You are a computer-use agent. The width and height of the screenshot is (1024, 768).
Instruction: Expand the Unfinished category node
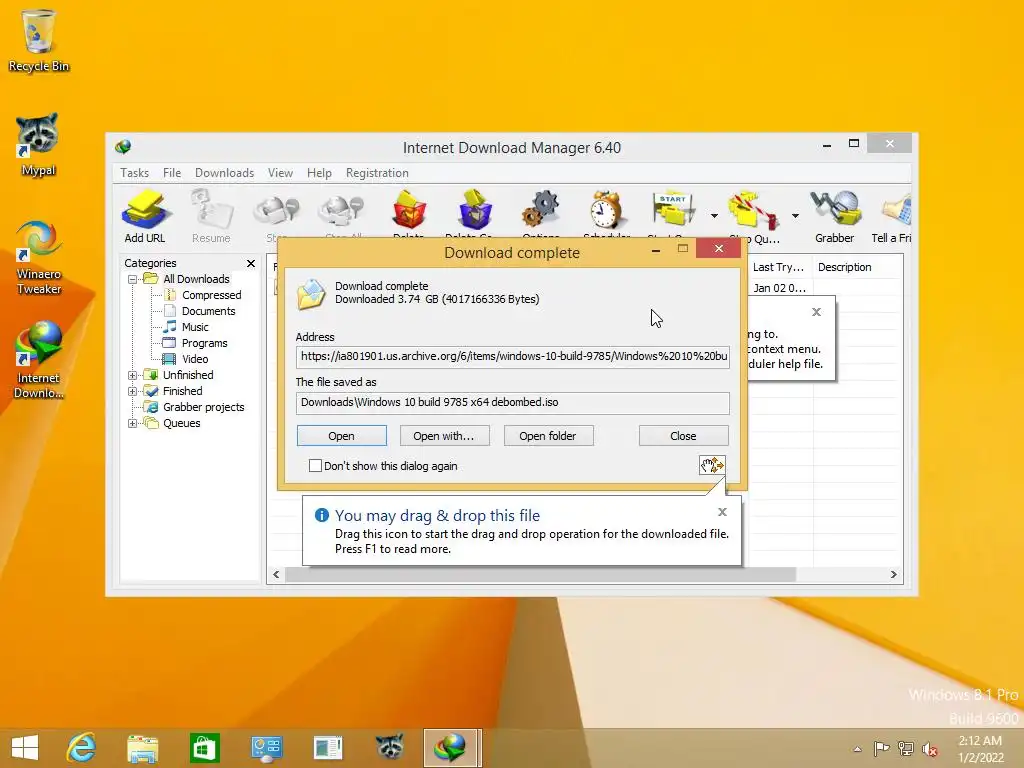click(133, 375)
